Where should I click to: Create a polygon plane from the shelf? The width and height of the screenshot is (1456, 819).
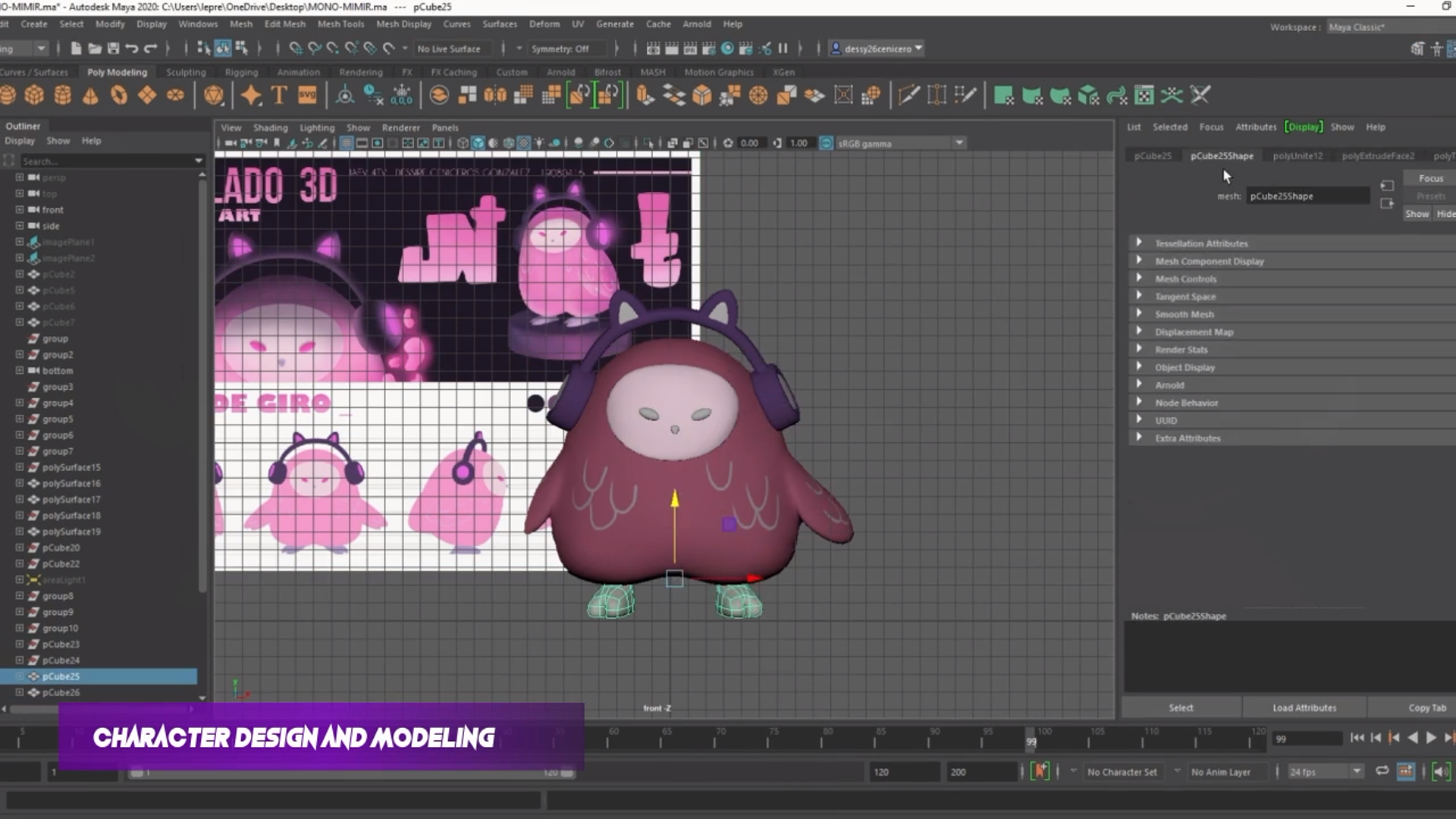point(147,96)
